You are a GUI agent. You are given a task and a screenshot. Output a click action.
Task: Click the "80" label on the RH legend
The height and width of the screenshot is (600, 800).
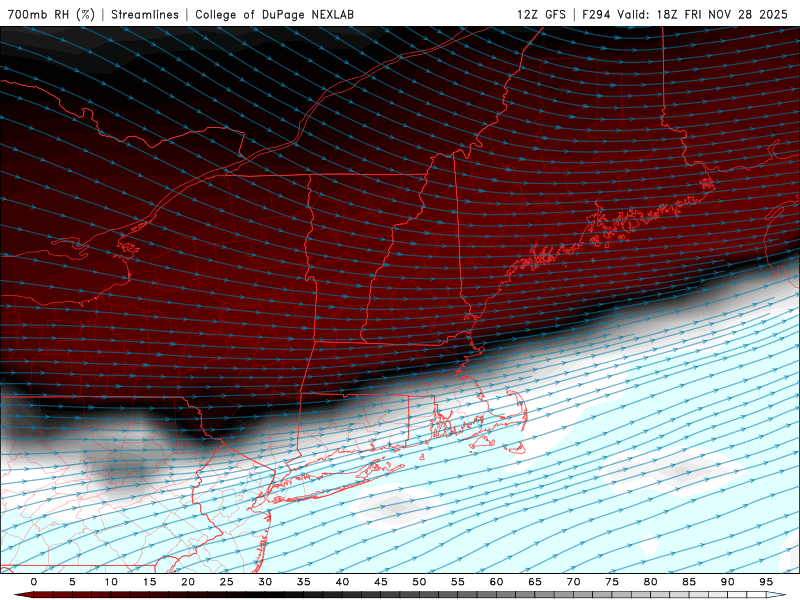tap(650, 582)
